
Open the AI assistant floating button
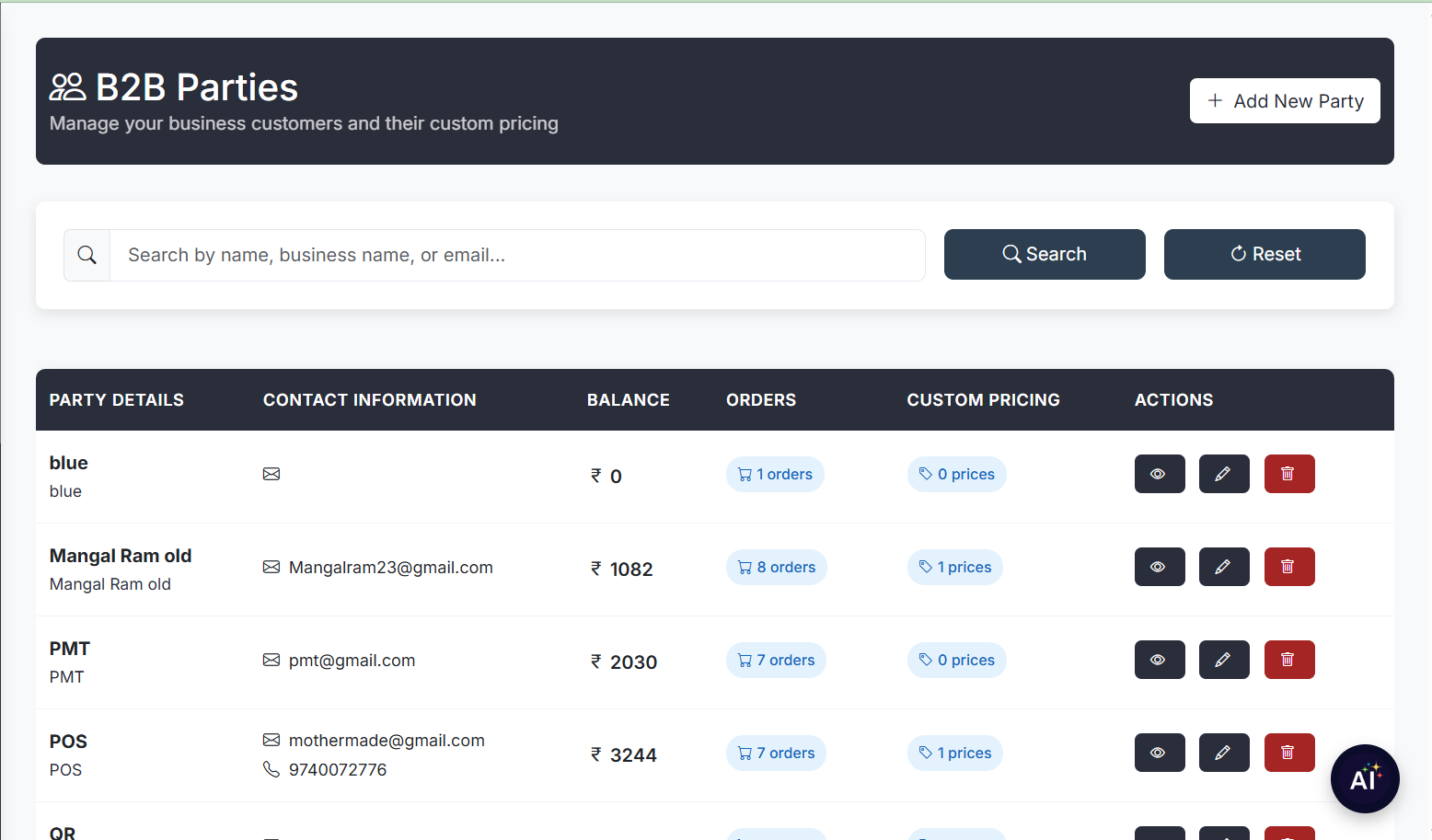(1364, 778)
